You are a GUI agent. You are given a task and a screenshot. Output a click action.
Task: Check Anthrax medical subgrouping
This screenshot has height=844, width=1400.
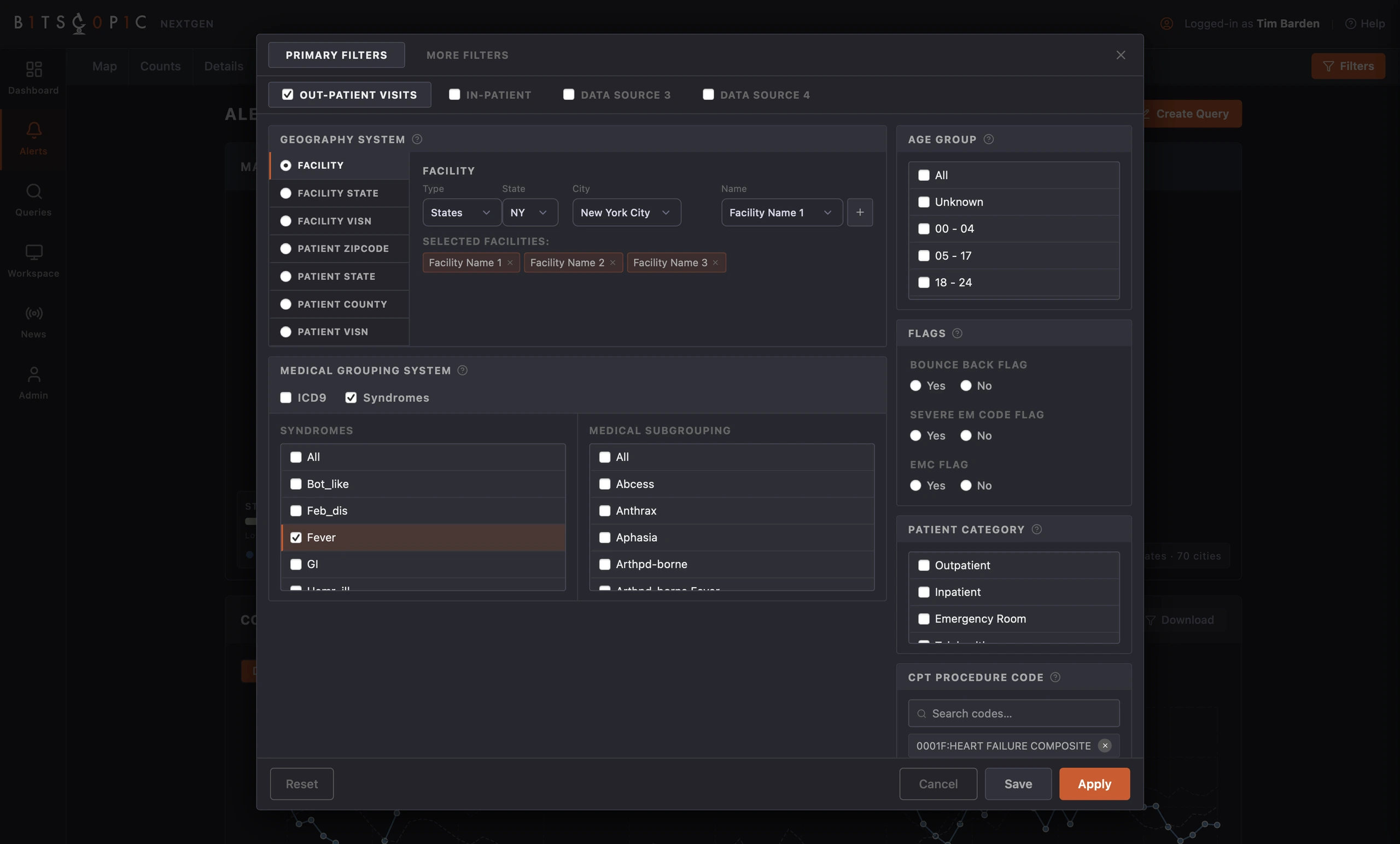coord(605,511)
